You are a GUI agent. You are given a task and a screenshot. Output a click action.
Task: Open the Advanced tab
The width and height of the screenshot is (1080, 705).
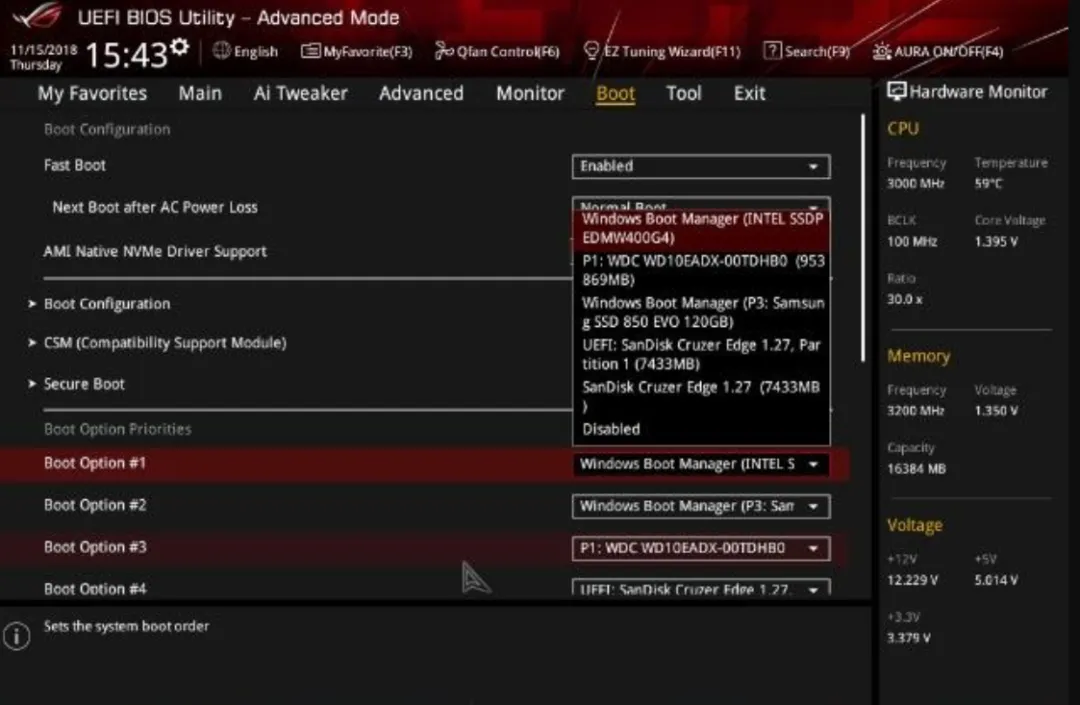coord(421,93)
